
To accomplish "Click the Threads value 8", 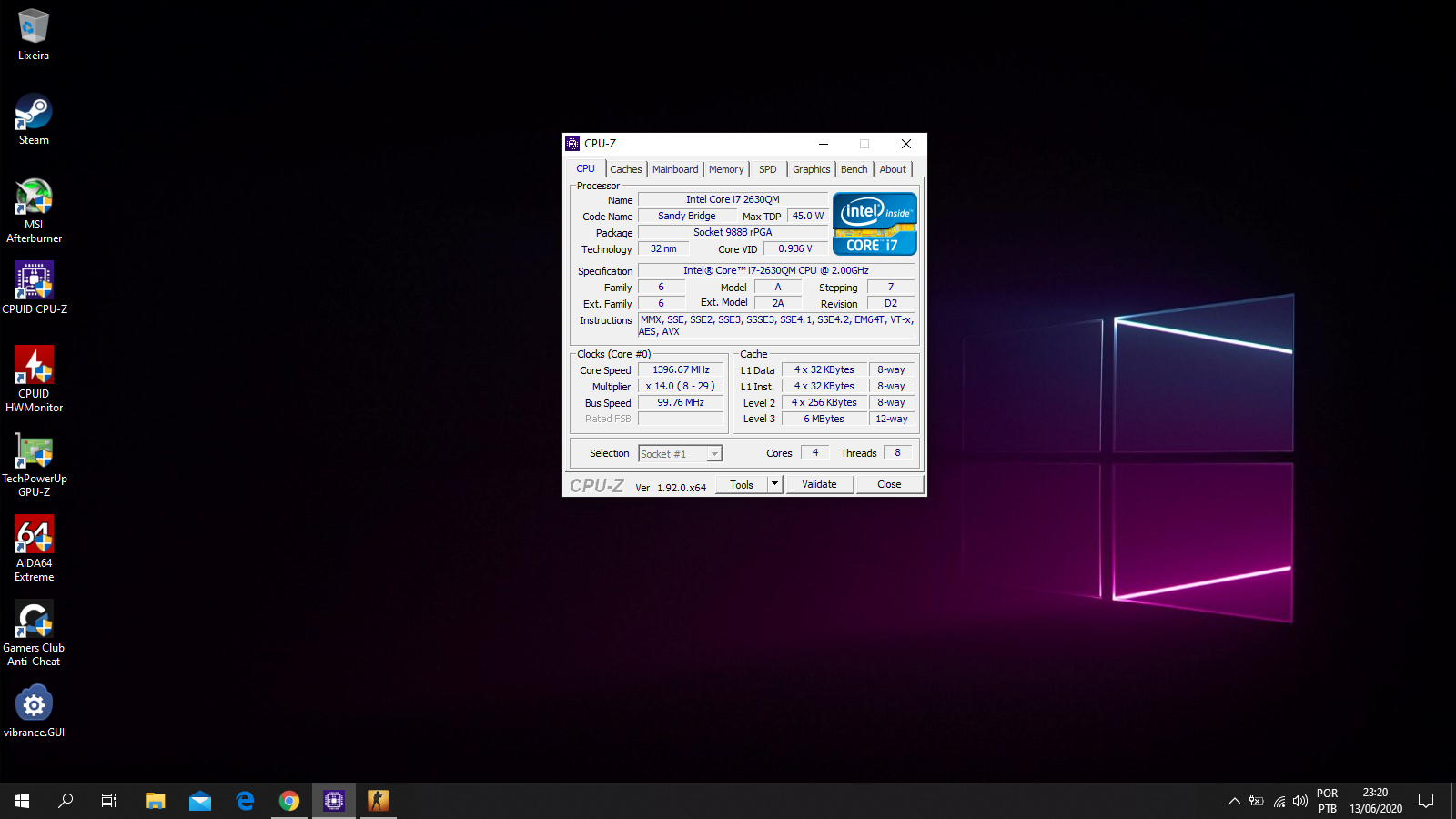I will pos(897,452).
